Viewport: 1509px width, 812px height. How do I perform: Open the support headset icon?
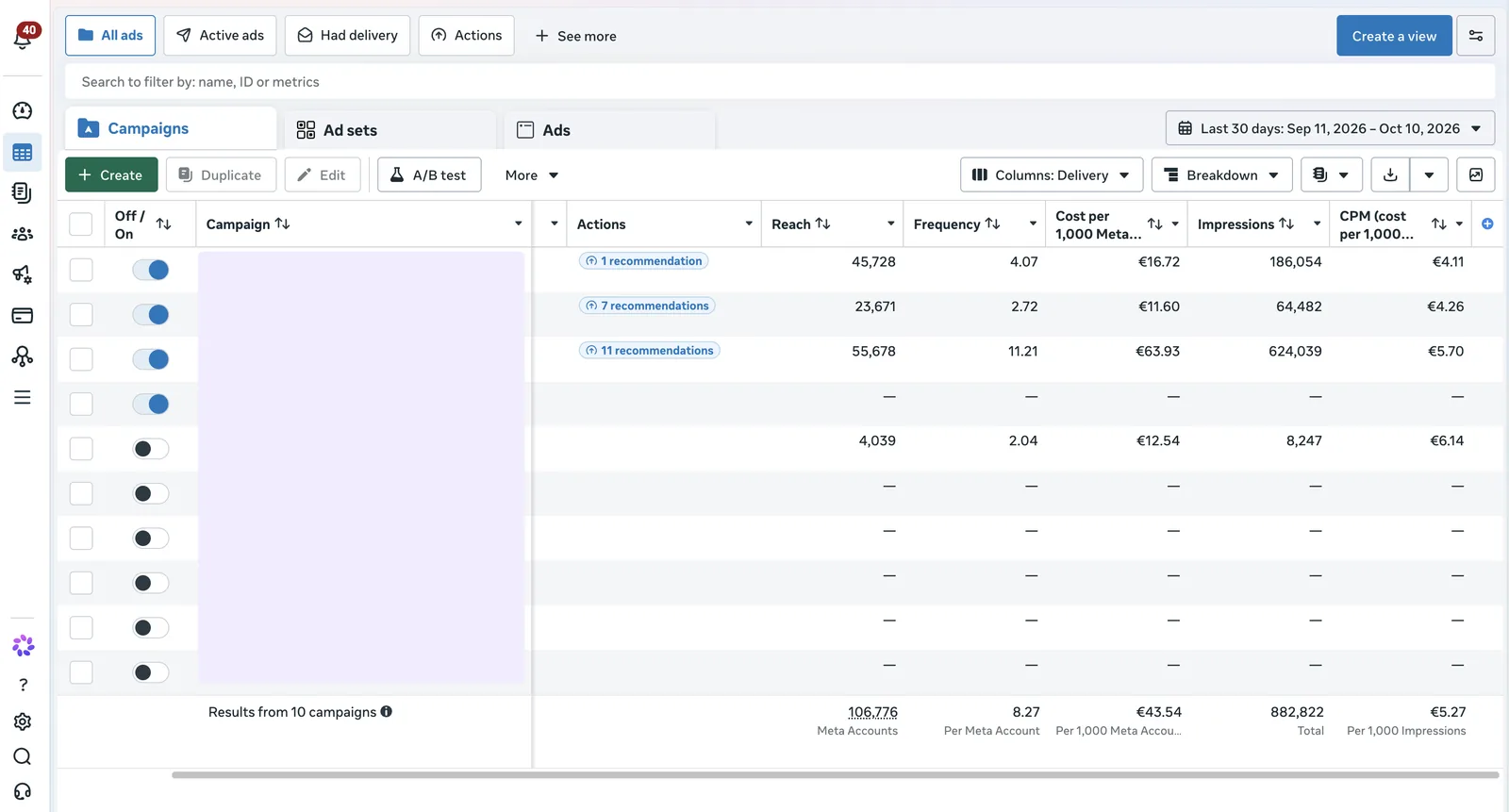pos(23,791)
